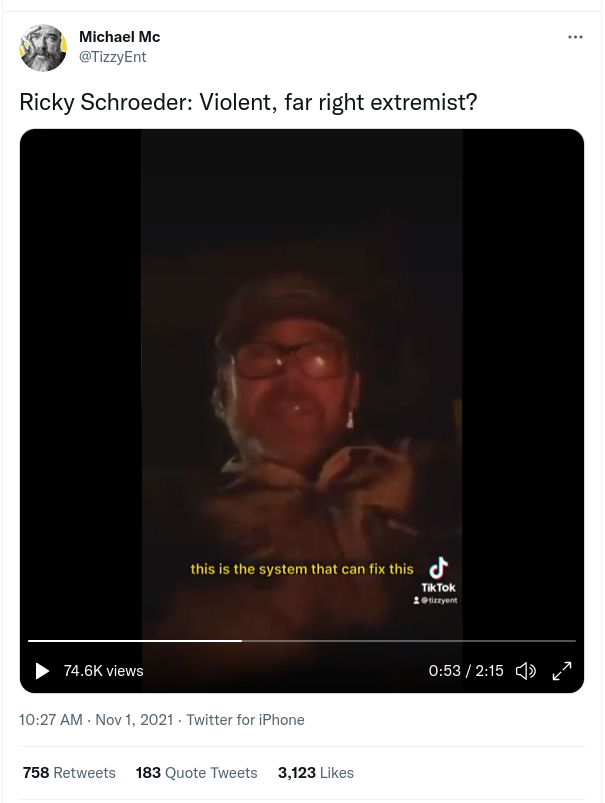Click the Ricky Schroeder tweet text

coord(248,102)
